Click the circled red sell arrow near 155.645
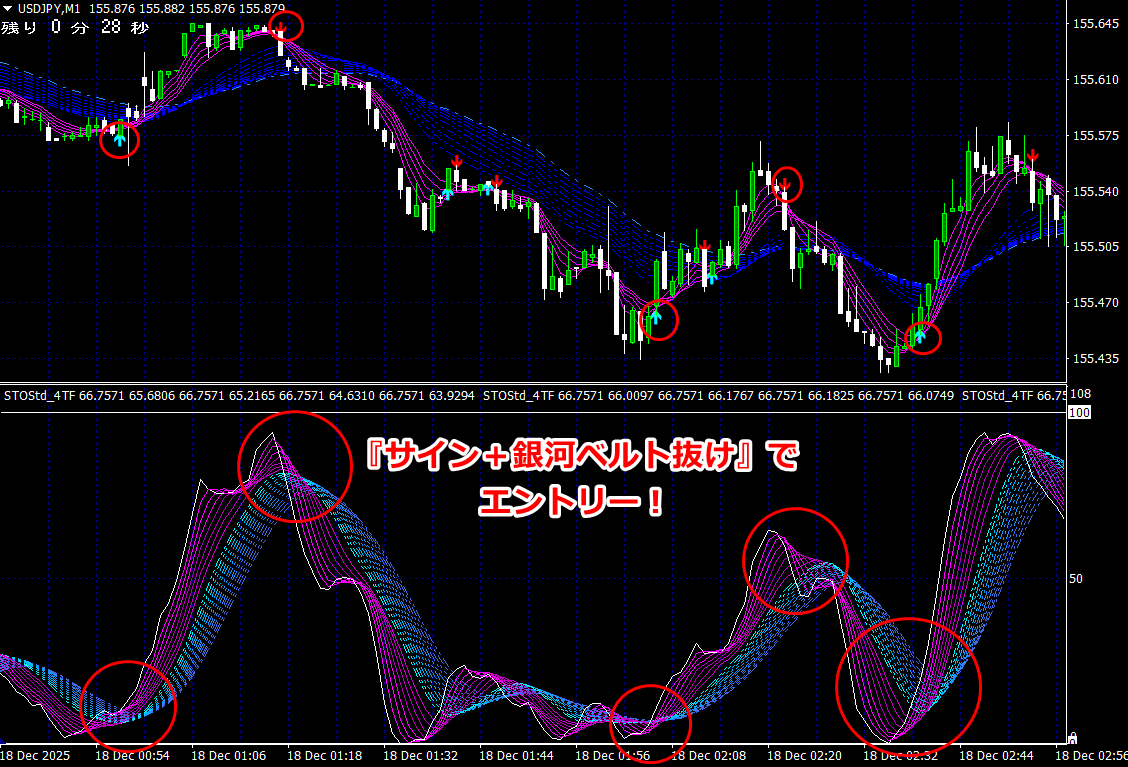This screenshot has height=767, width=1128. coord(282,27)
